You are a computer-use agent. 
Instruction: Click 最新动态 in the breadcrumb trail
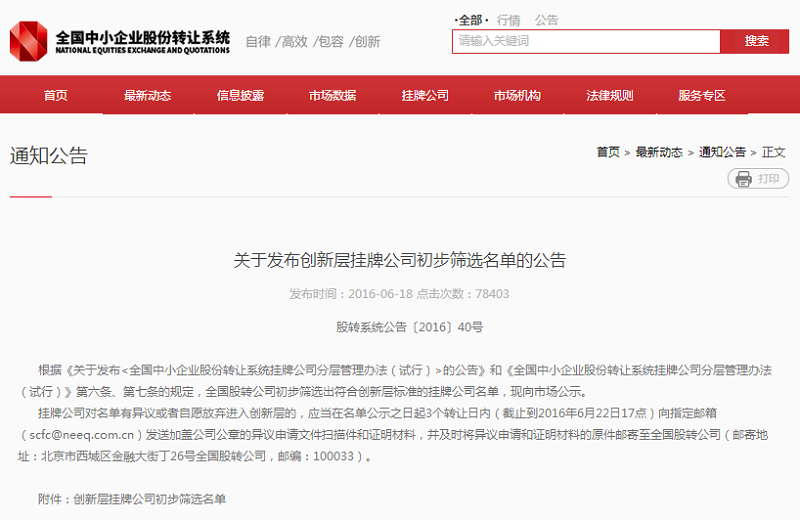click(659, 152)
